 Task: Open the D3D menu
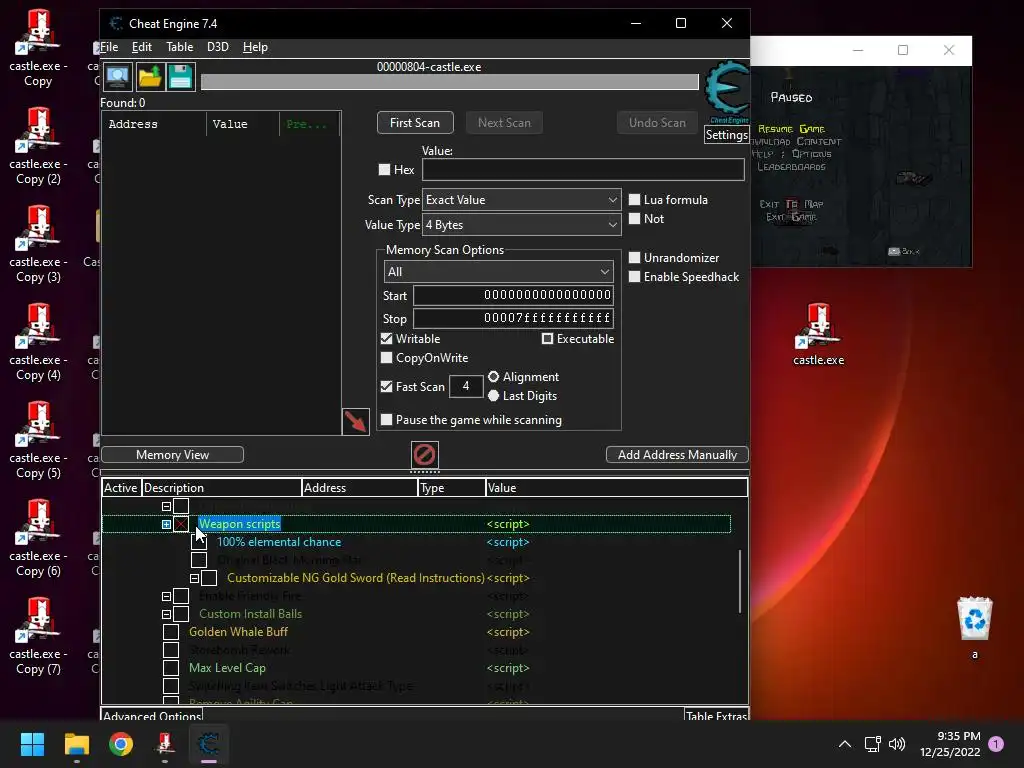pos(217,47)
